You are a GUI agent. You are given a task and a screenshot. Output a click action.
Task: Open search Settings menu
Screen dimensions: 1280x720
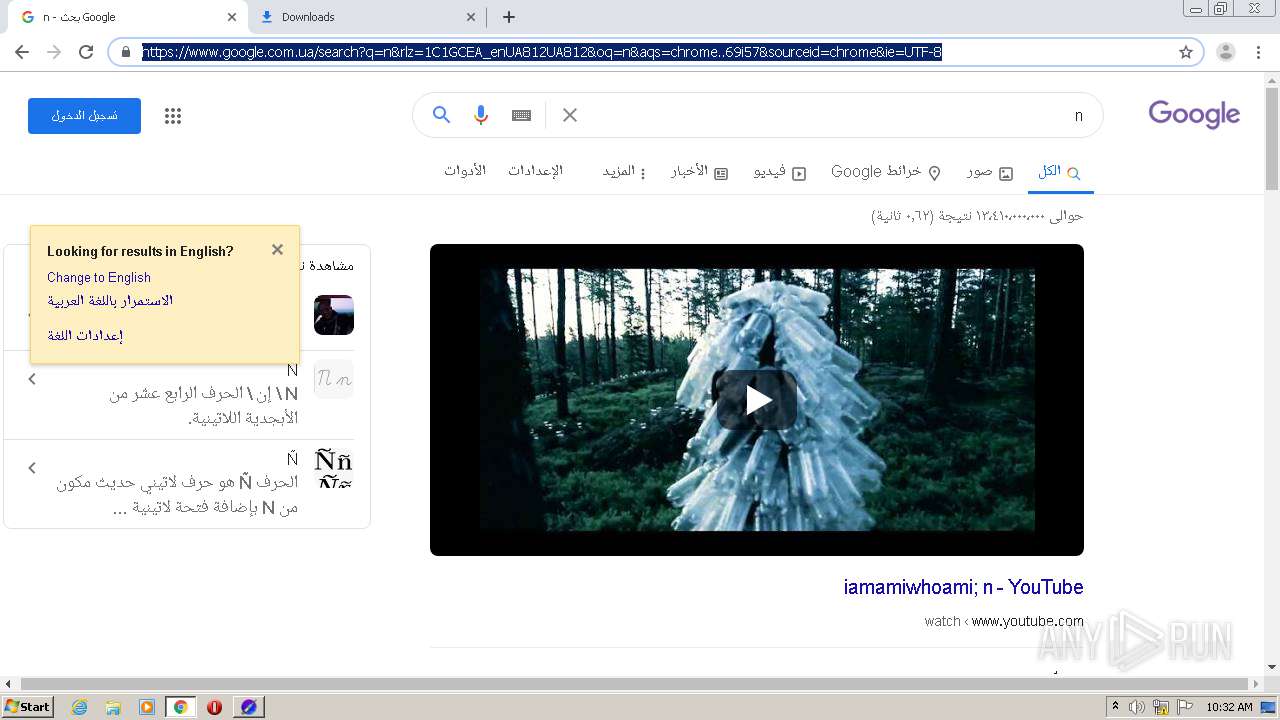pyautogui.click(x=535, y=171)
